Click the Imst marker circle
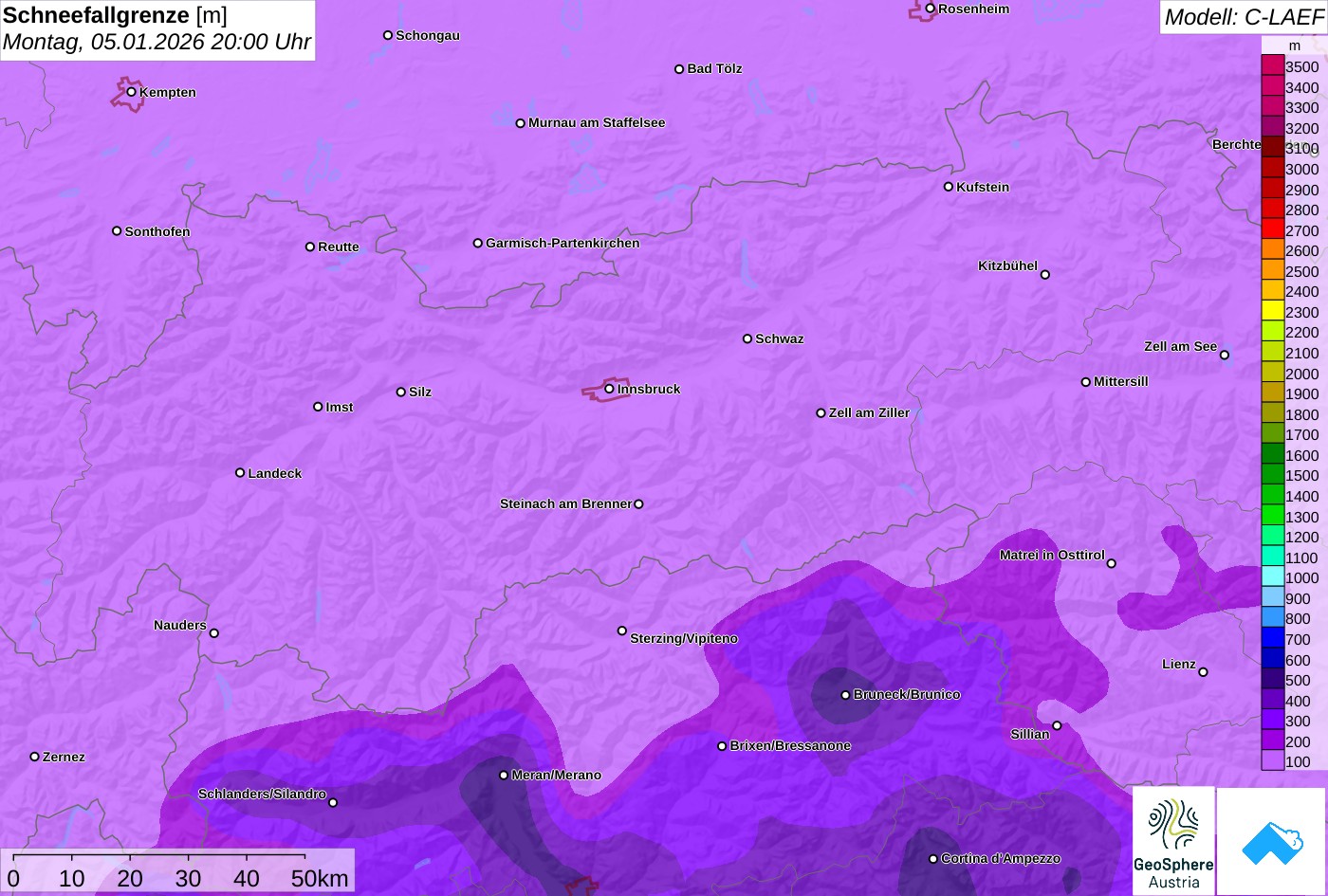This screenshot has height=896, width=1328. tap(318, 407)
